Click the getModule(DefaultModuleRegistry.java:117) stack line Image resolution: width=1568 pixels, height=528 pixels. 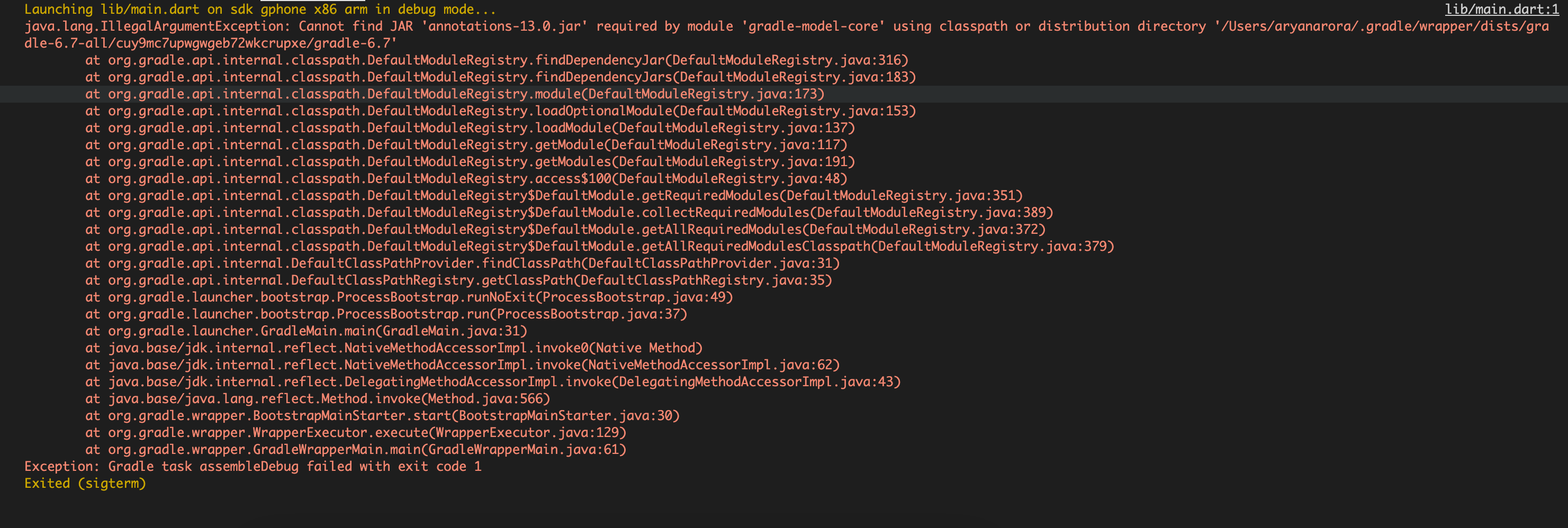pyautogui.click(x=466, y=145)
